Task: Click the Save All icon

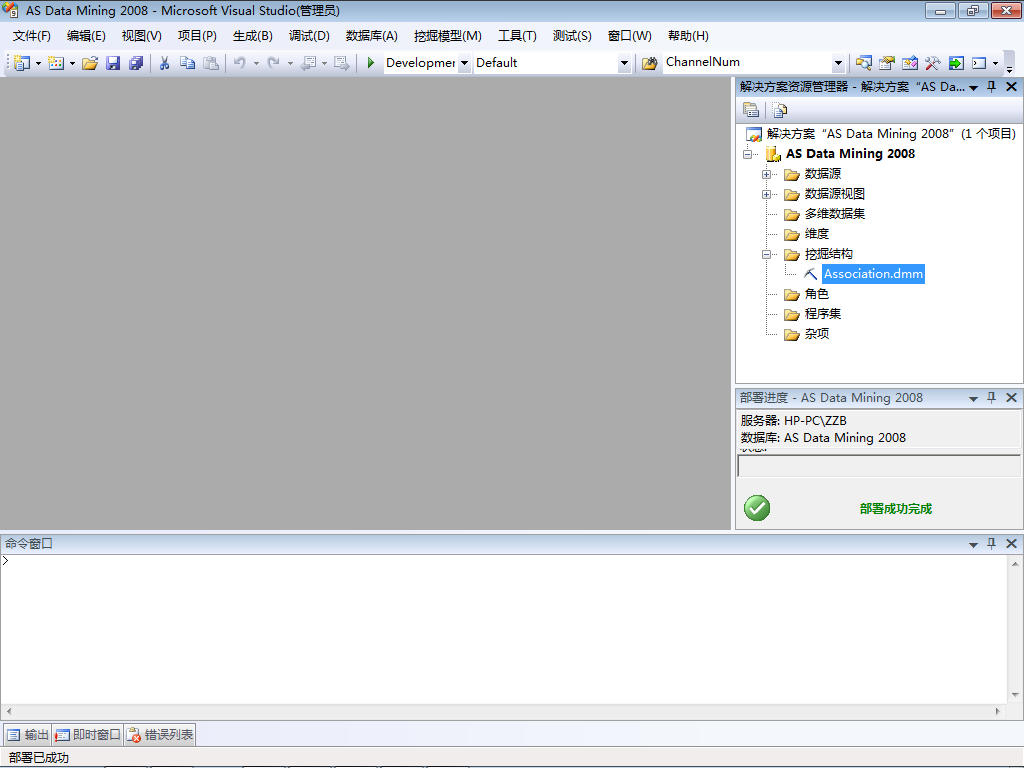Action: 136,63
